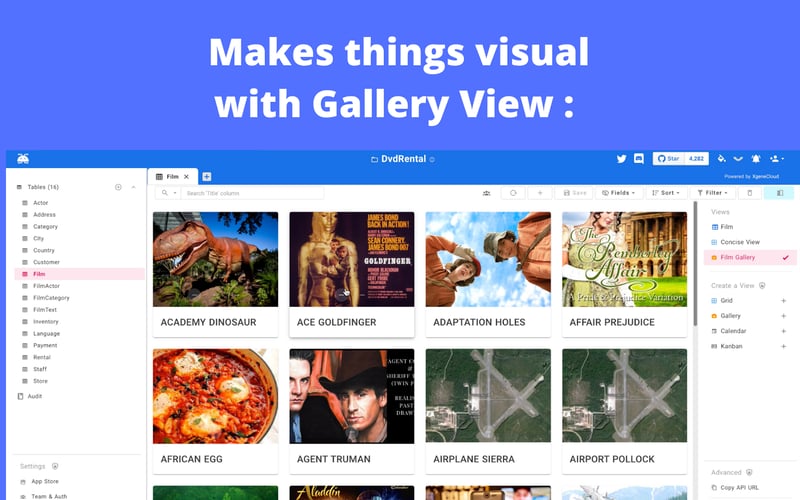Open the Filter dropdown
This screenshot has width=800, height=500.
click(712, 193)
